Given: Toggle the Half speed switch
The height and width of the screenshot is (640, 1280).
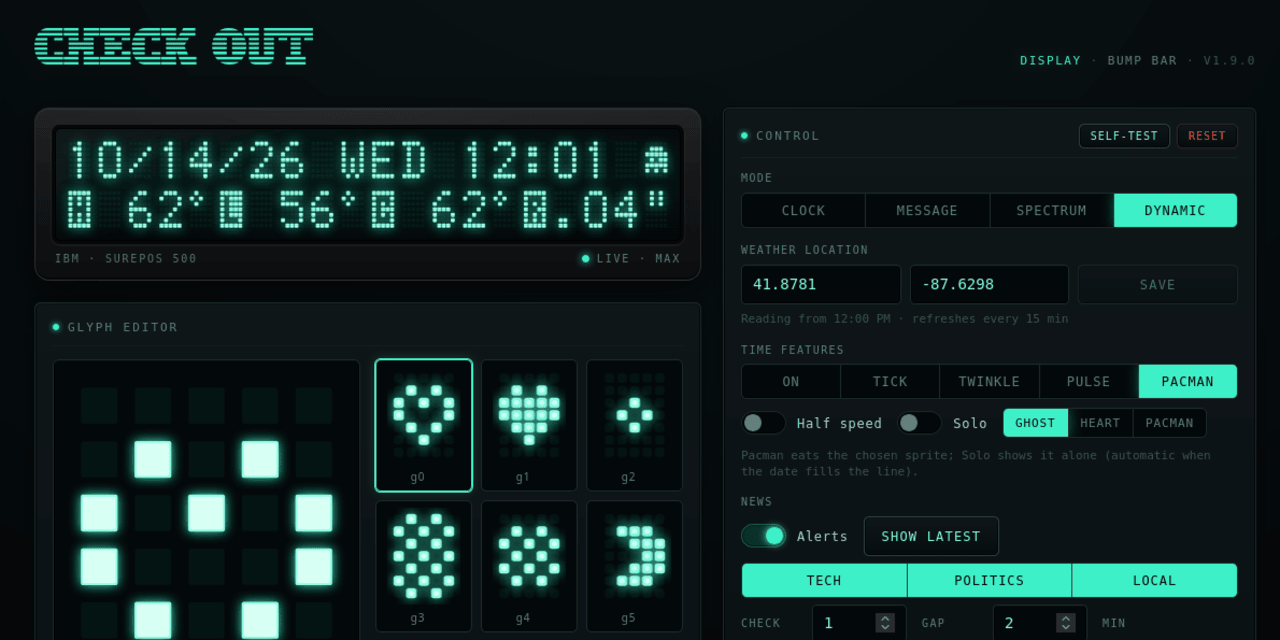Looking at the screenshot, I should click(x=763, y=423).
